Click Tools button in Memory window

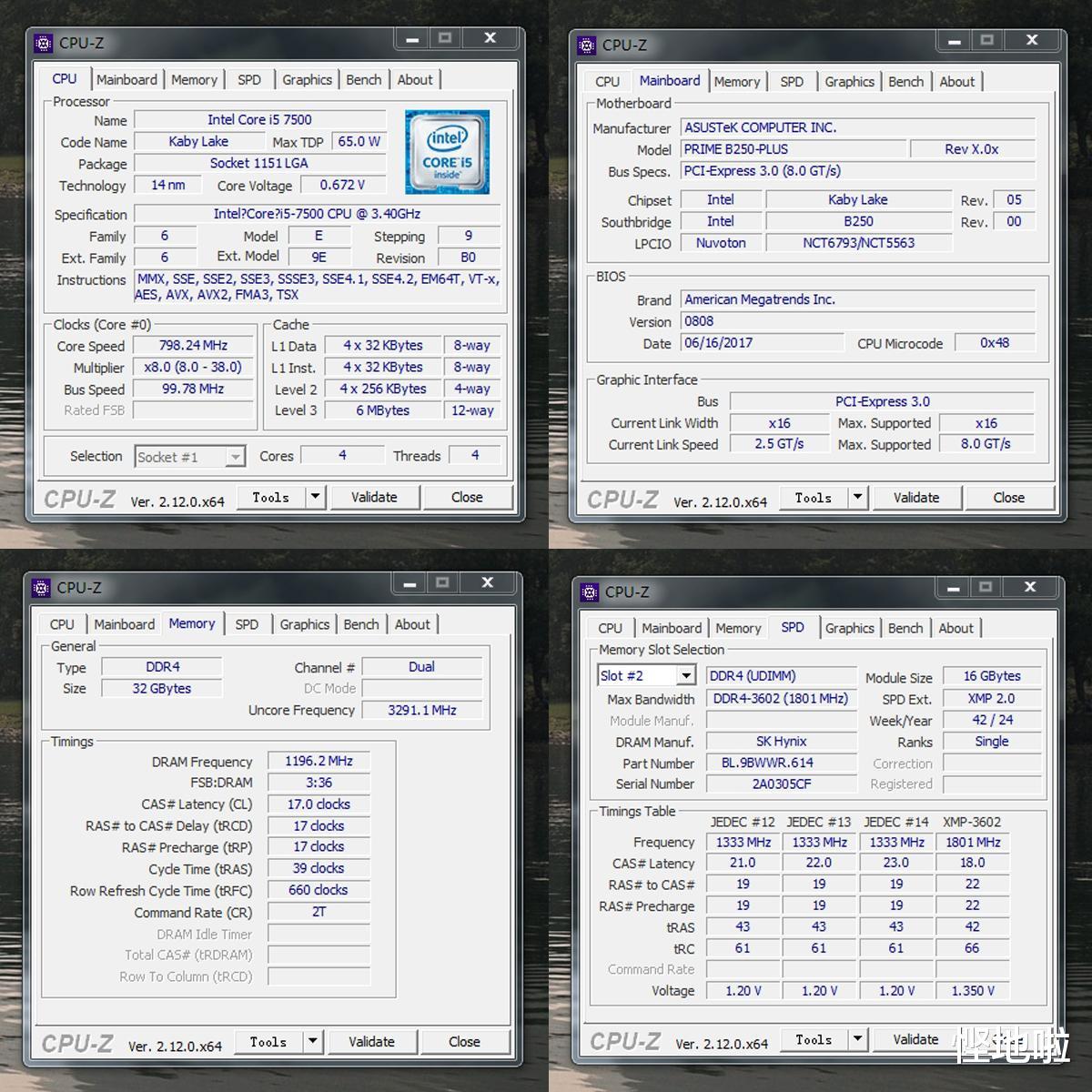268,1041
